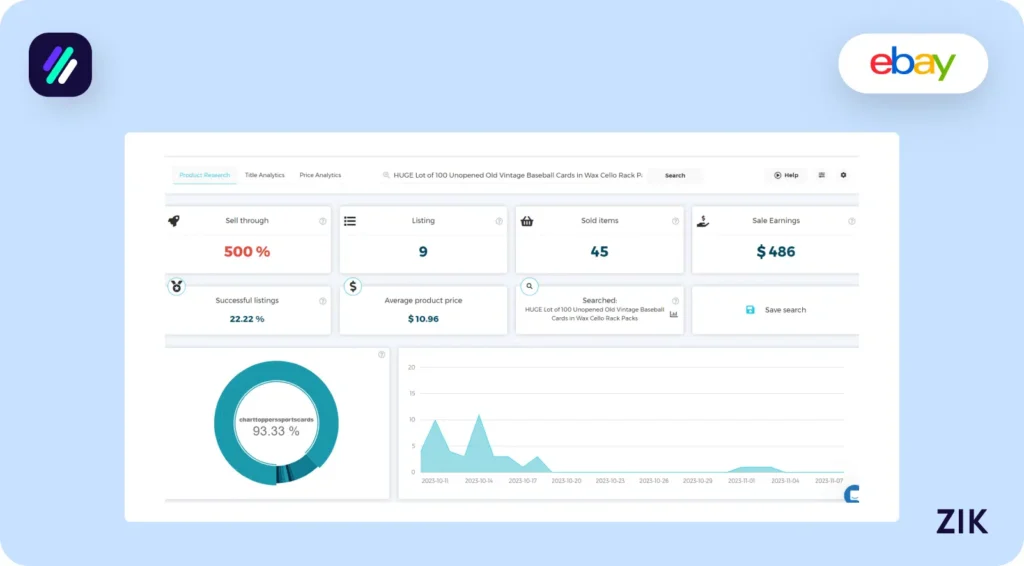The width and height of the screenshot is (1024, 566).
Task: Click the Successful listings medal icon
Action: click(x=177, y=286)
